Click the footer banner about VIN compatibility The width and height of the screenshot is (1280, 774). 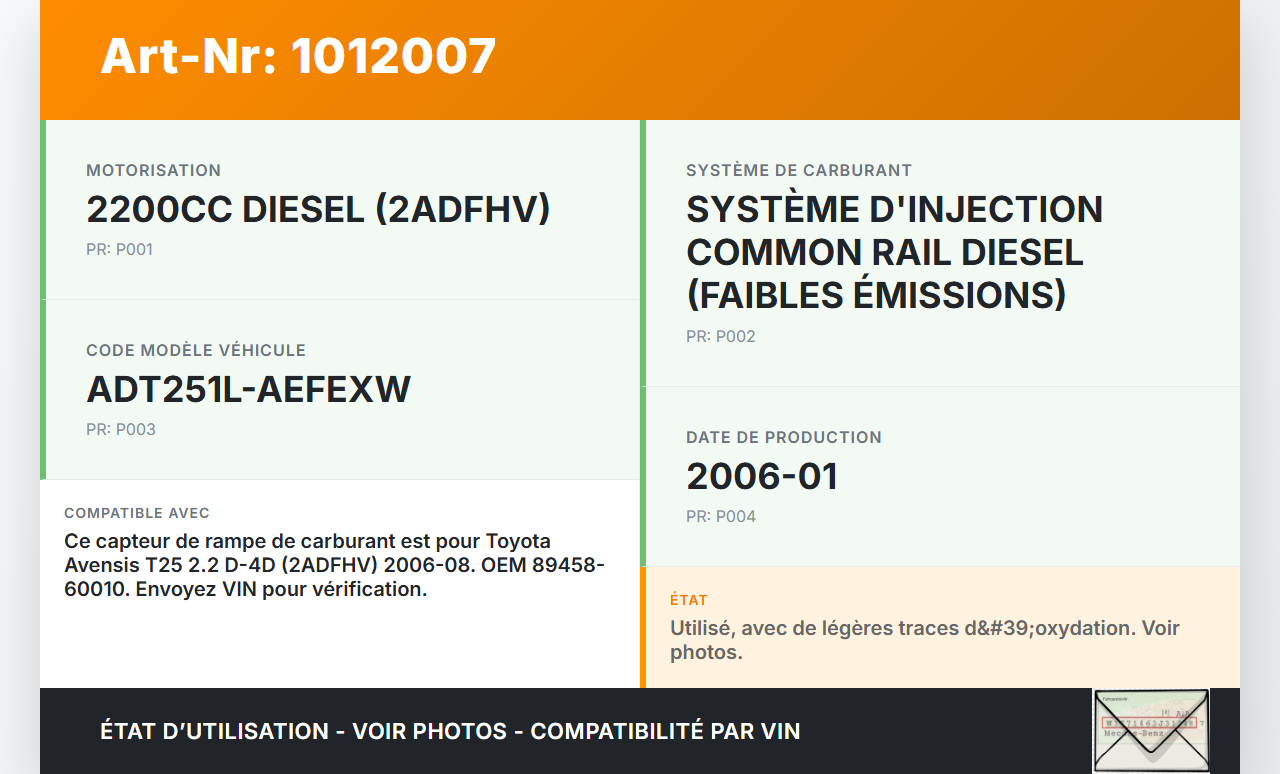pyautogui.click(x=450, y=731)
